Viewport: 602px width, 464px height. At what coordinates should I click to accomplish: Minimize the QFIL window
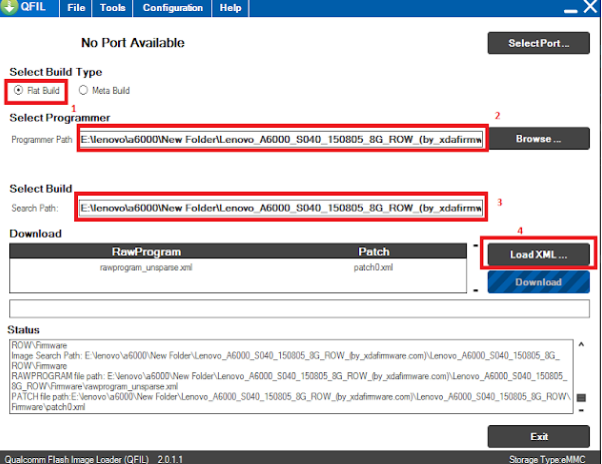coord(571,11)
